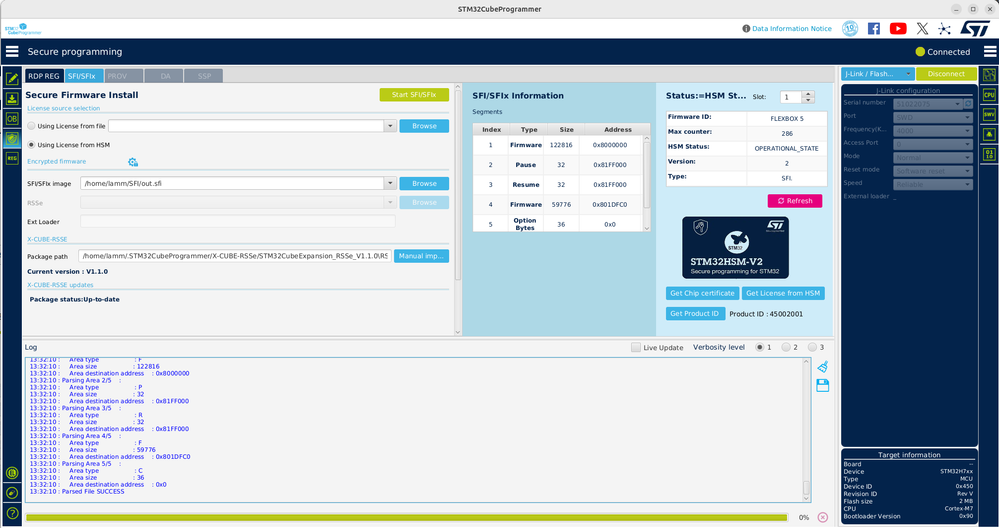Open the ST logo website link
This screenshot has height=528, width=999.
pyautogui.click(x=975, y=29)
